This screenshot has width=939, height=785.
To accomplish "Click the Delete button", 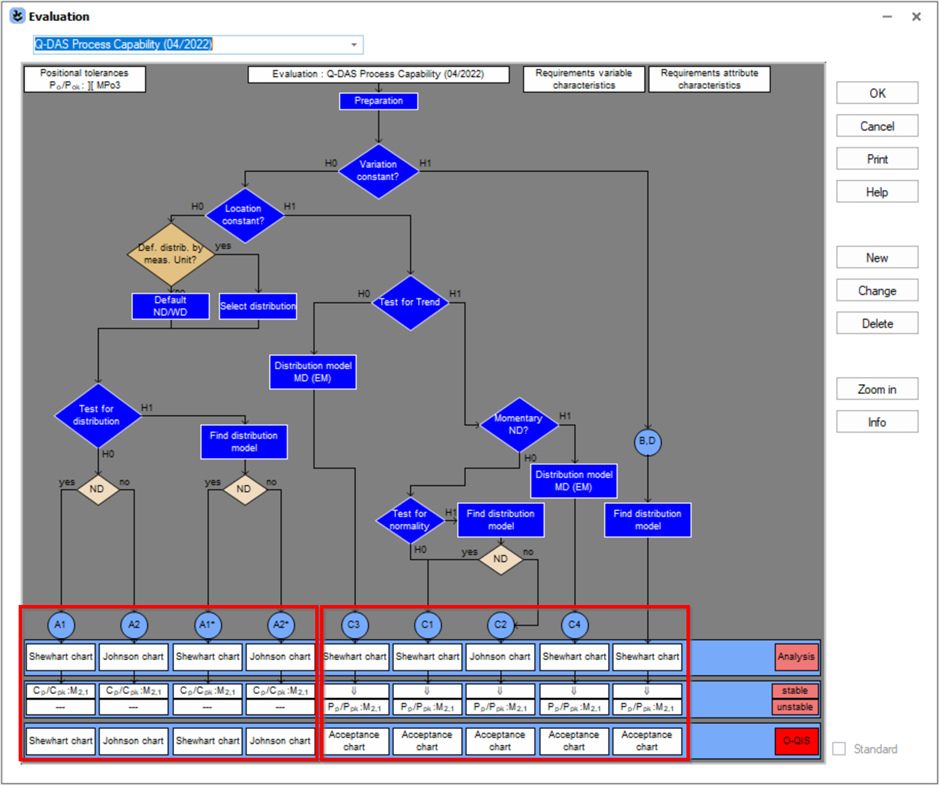I will [877, 324].
